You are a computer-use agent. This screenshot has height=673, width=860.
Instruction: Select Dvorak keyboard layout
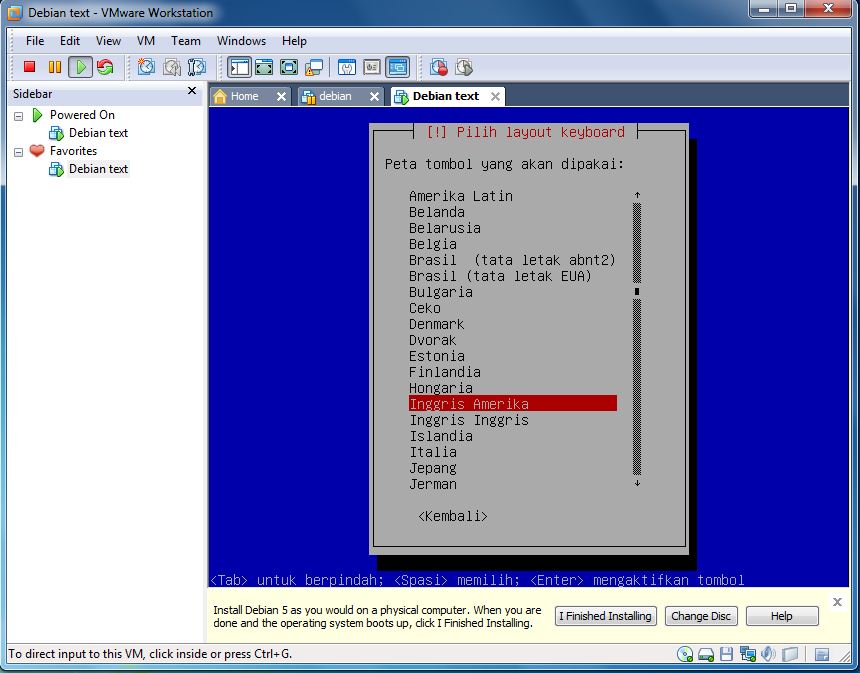click(x=433, y=340)
